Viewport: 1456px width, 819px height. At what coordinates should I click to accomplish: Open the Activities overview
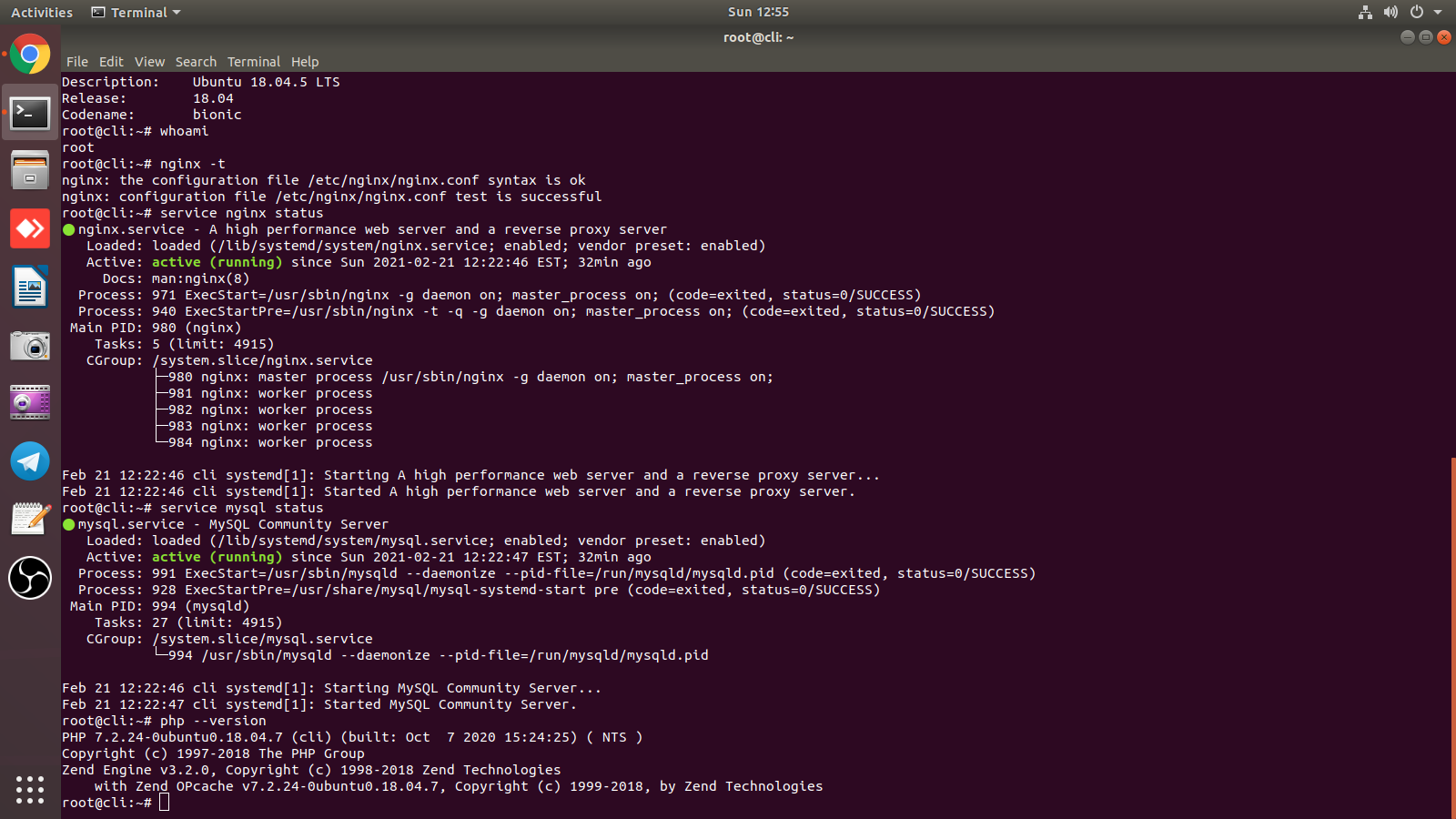(42, 13)
